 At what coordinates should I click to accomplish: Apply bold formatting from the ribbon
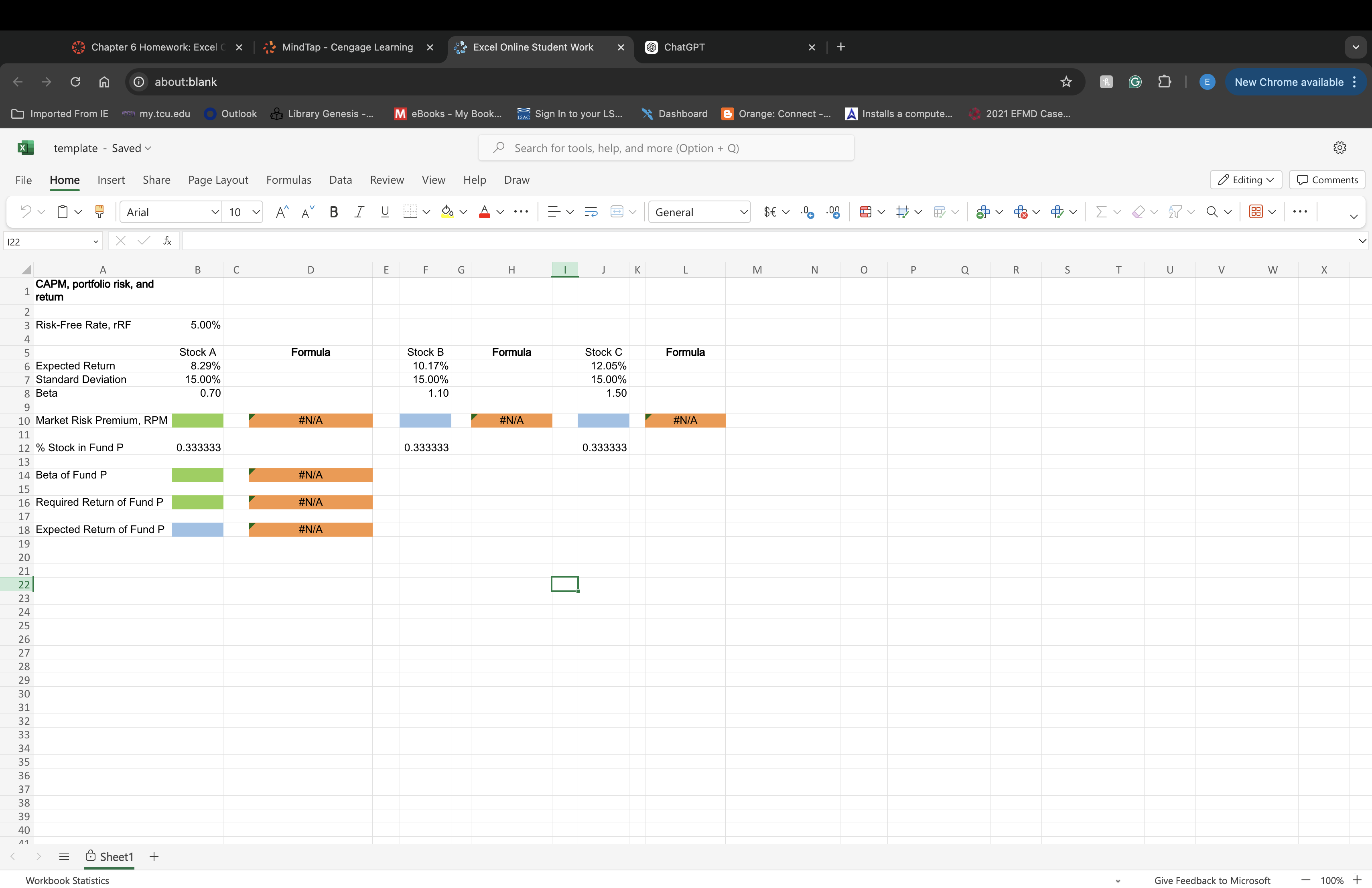point(334,211)
